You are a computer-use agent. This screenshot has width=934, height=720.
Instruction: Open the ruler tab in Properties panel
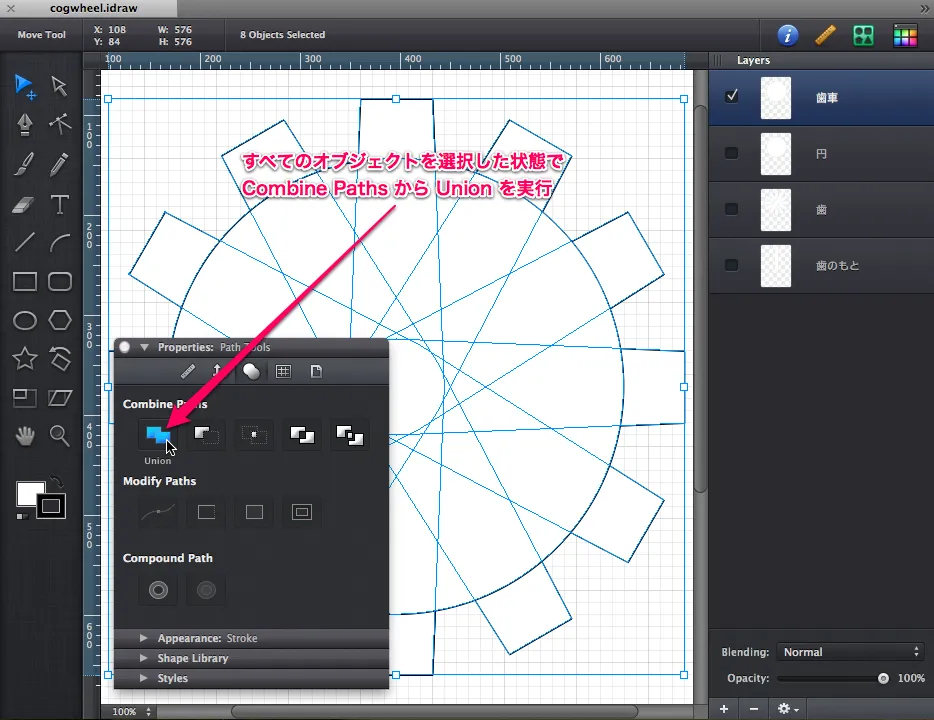coord(187,371)
